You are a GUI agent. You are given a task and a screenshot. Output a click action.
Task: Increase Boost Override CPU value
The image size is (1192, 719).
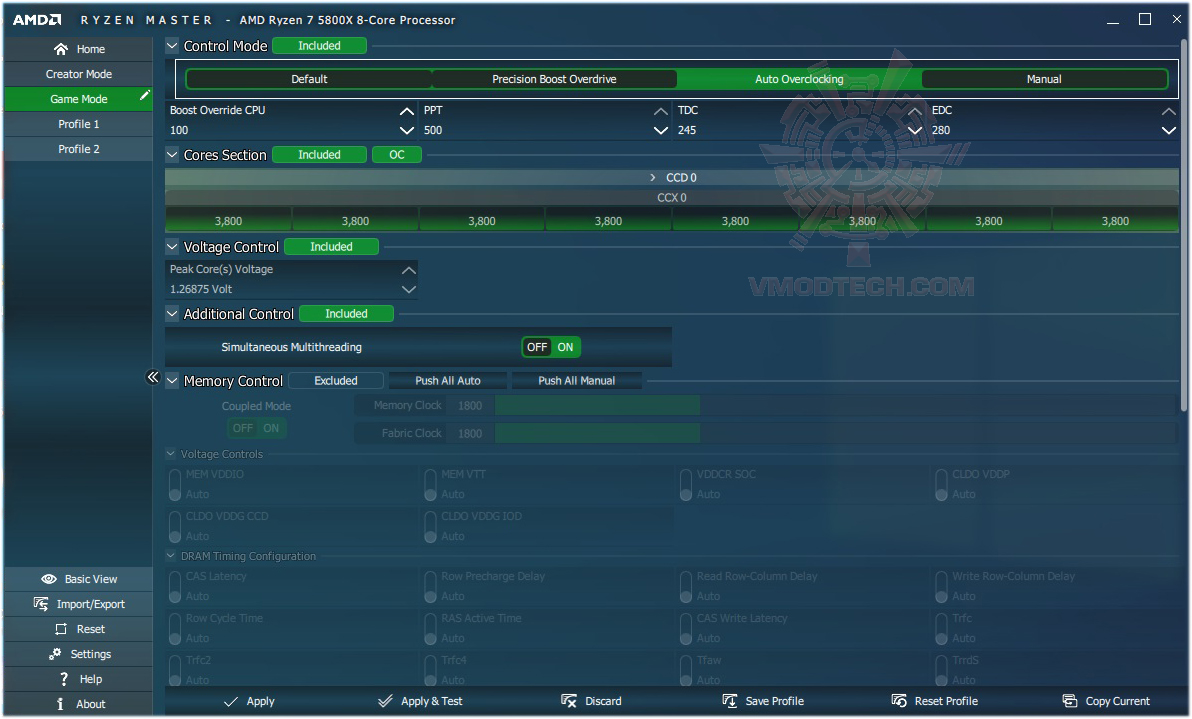coord(407,111)
